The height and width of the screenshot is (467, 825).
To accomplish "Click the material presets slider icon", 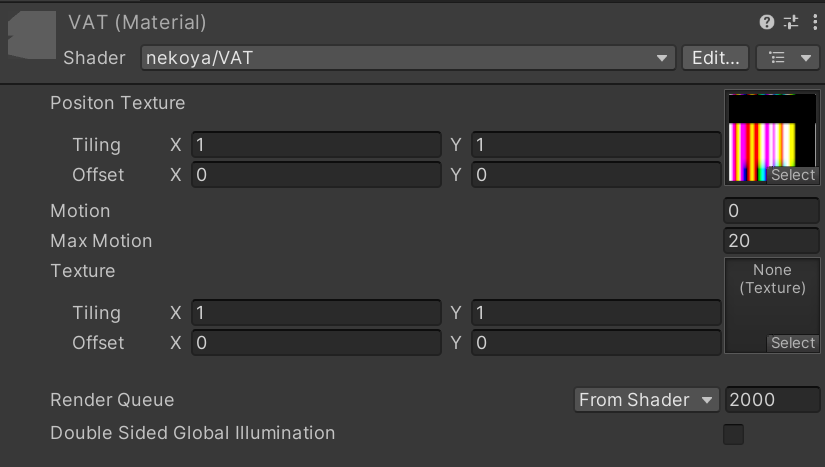I will 791,22.
